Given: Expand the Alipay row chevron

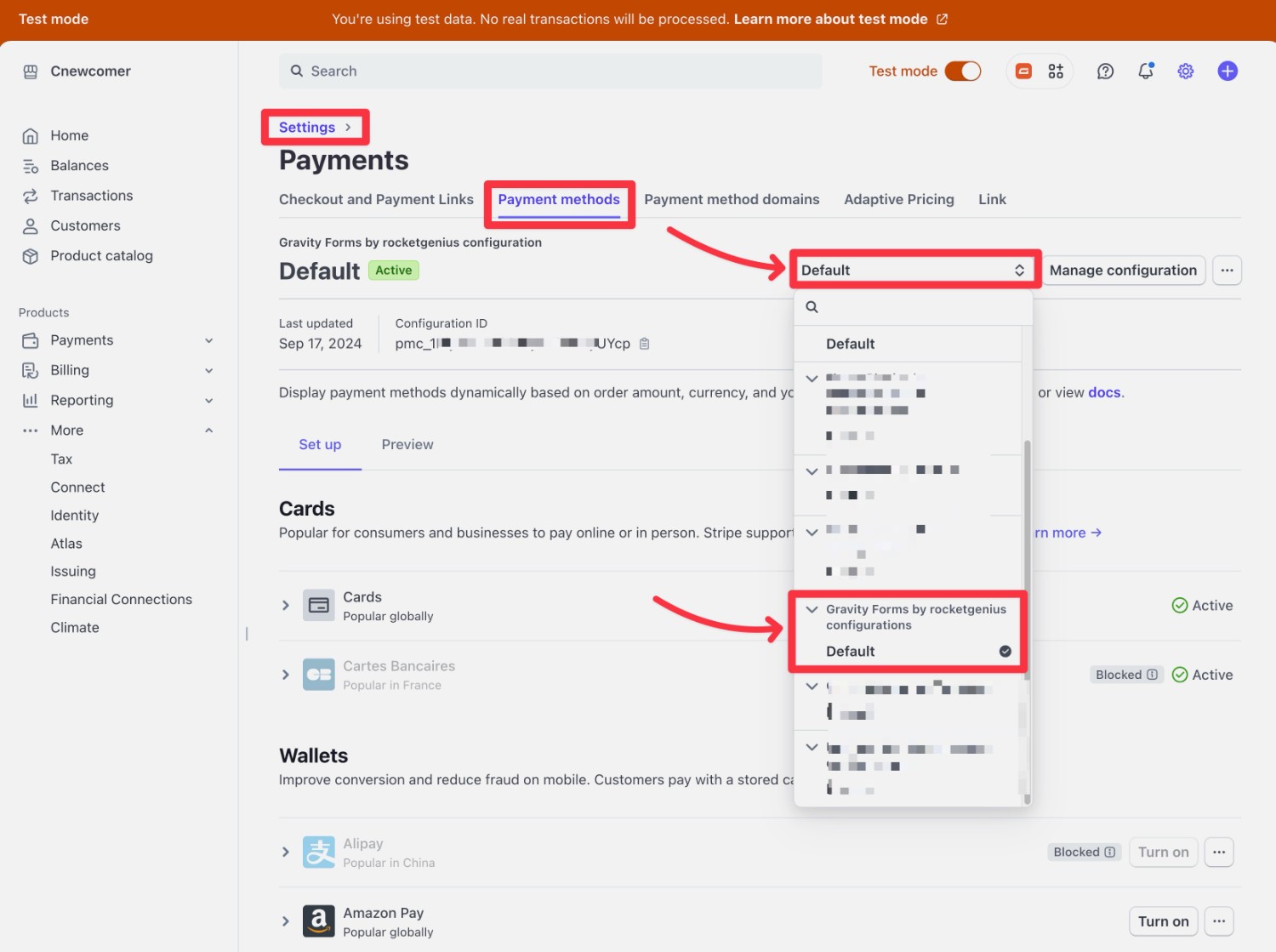Looking at the screenshot, I should pos(286,852).
